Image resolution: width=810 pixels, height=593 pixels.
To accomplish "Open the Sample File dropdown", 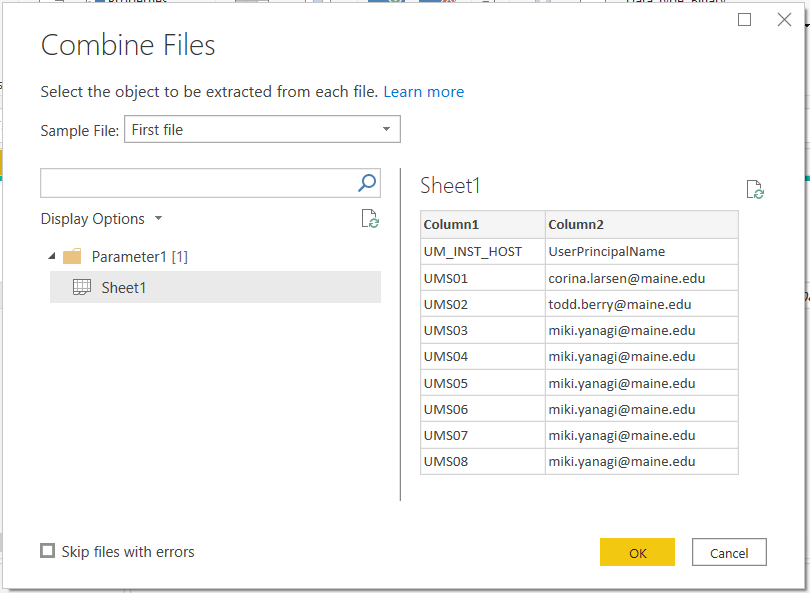I will pos(262,129).
